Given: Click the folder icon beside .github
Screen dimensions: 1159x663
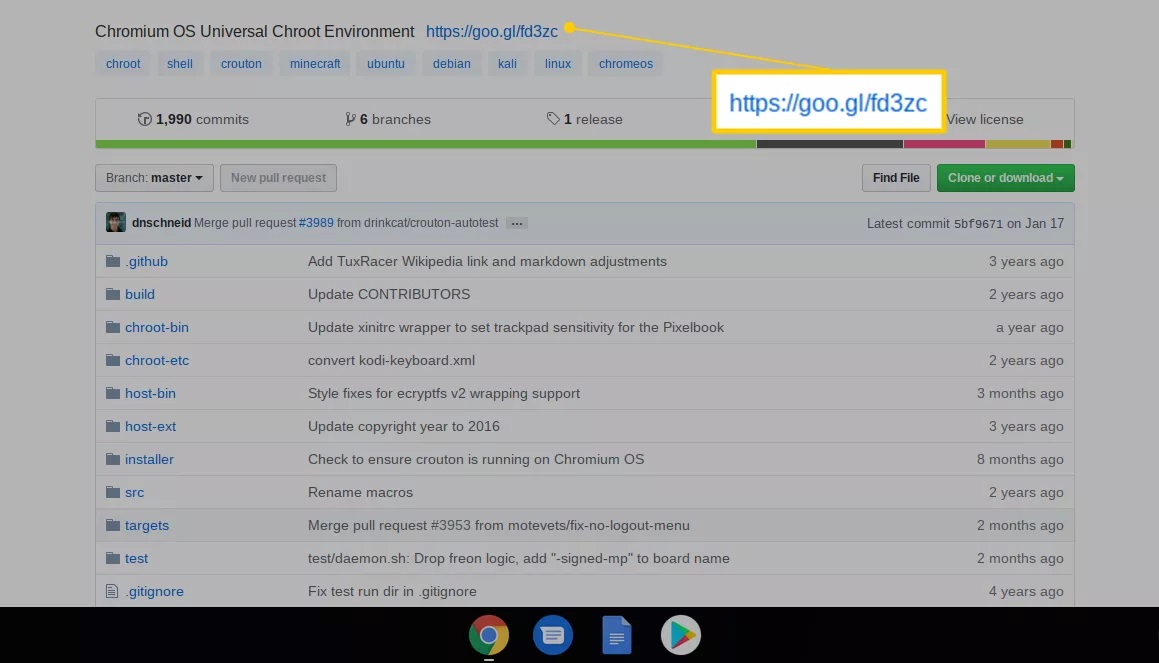Looking at the screenshot, I should pos(113,261).
